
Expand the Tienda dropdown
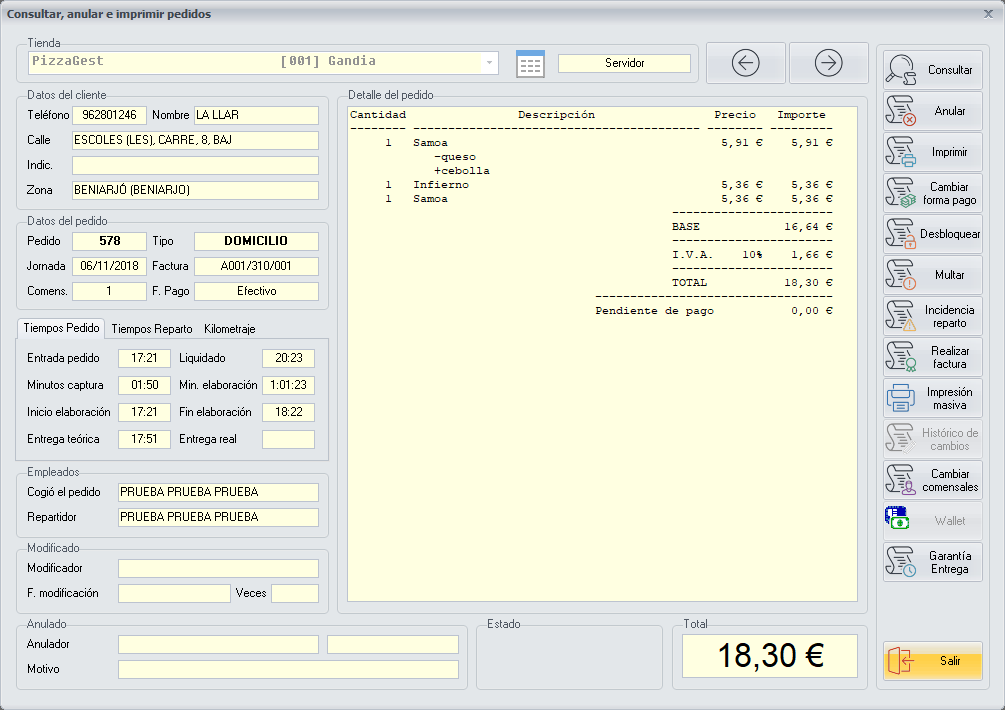coord(489,62)
